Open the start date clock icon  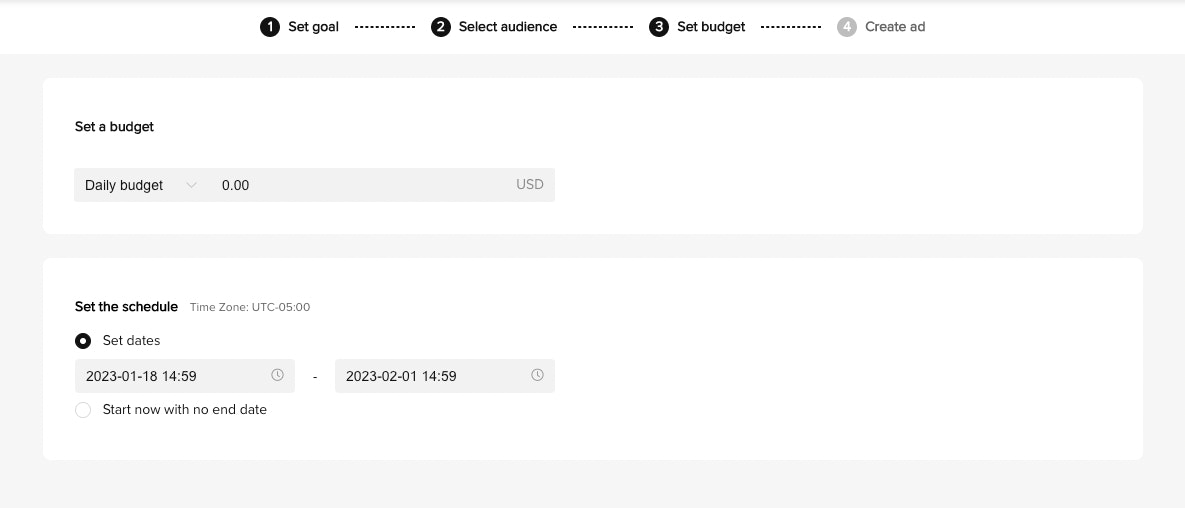(277, 375)
